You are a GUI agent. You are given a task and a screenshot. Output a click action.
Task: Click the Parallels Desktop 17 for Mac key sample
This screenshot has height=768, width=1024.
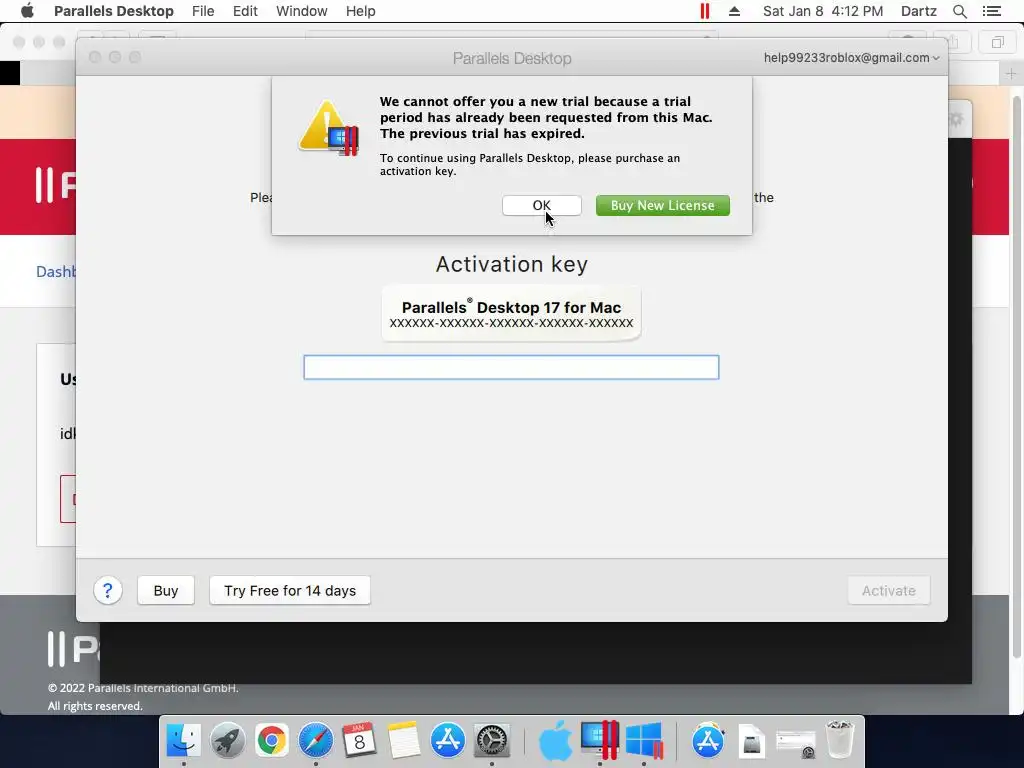[x=511, y=313]
